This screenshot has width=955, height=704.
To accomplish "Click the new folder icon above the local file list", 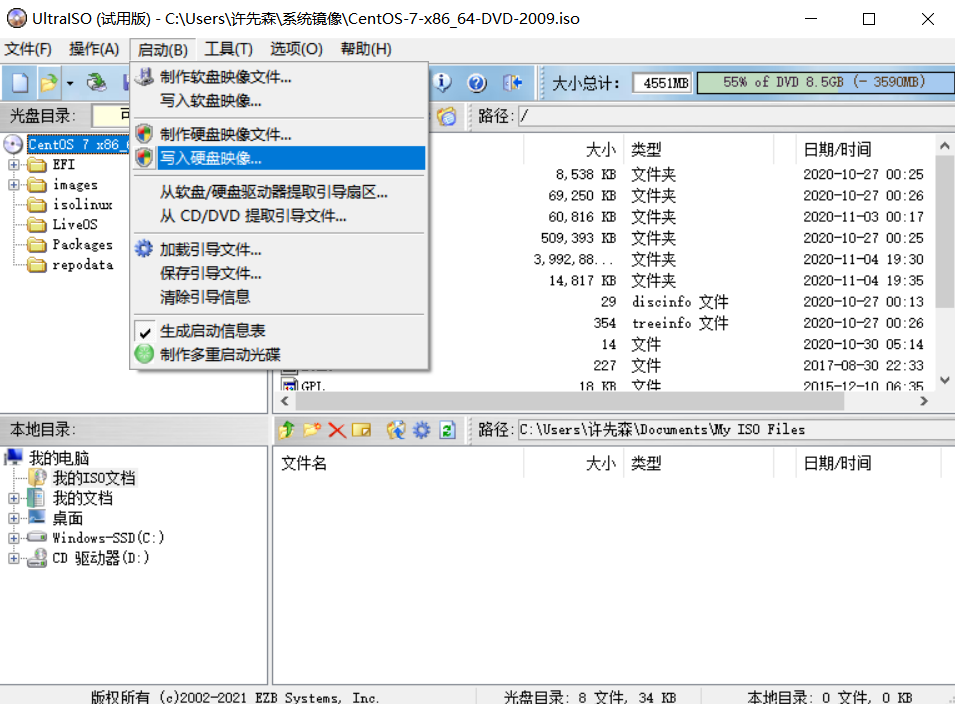I will tap(313, 430).
